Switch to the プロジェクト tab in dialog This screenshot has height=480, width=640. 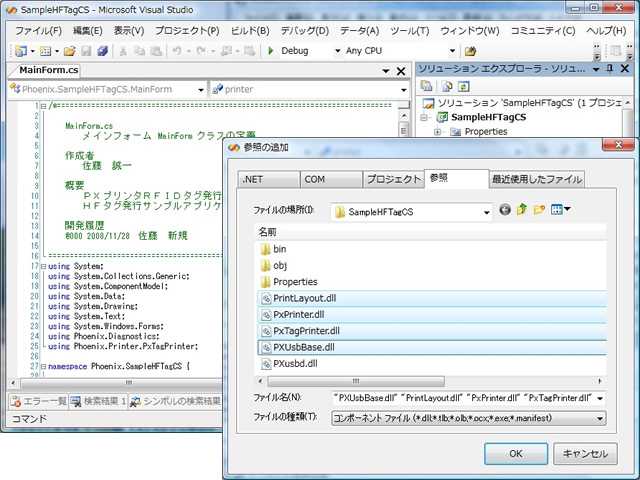click(393, 179)
